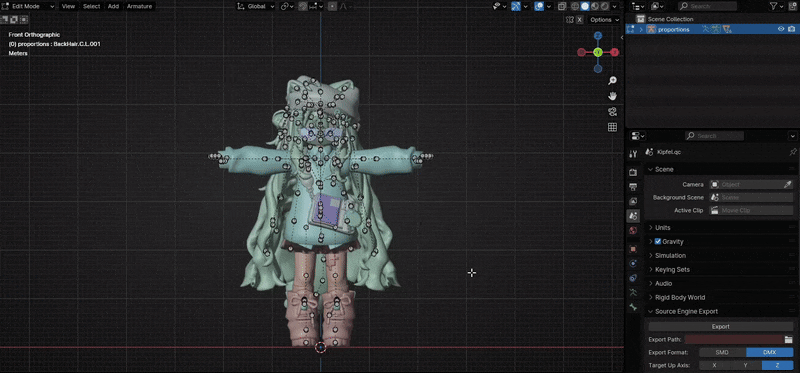Click the properties panel Search field
This screenshot has width=800, height=373.
pyautogui.click(x=714, y=136)
